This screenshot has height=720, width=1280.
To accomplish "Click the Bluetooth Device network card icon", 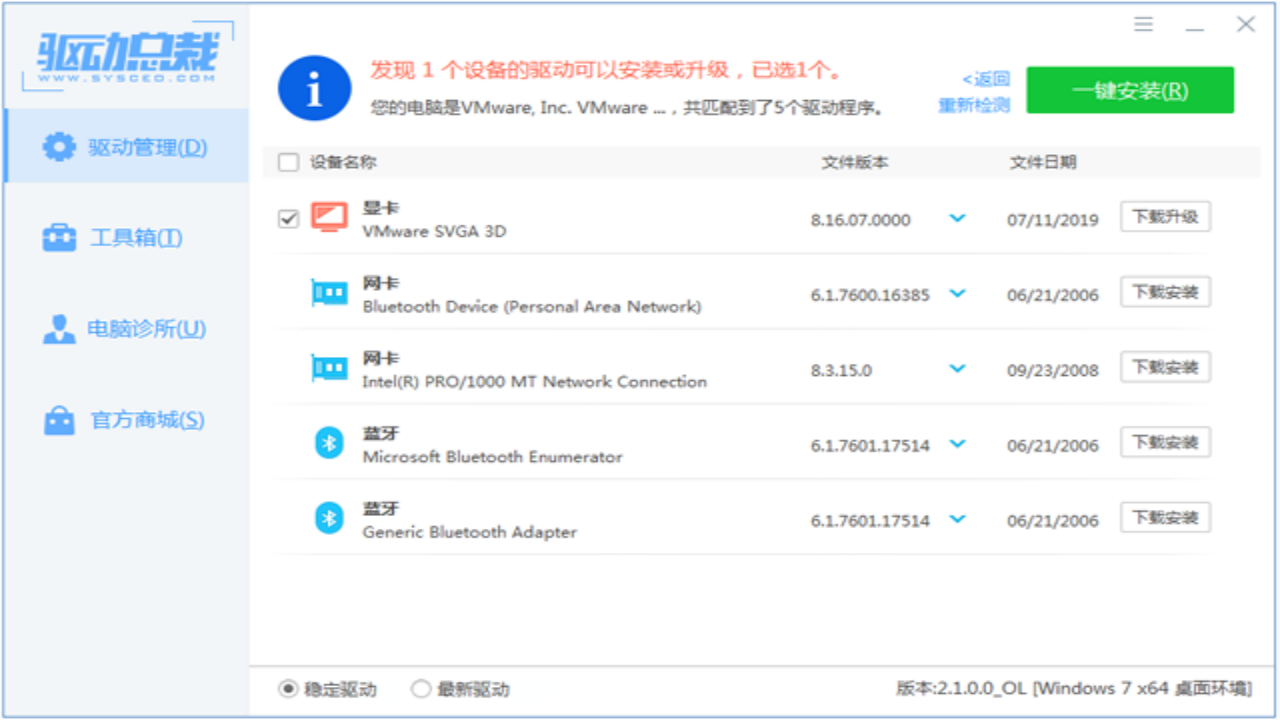I will click(x=329, y=291).
